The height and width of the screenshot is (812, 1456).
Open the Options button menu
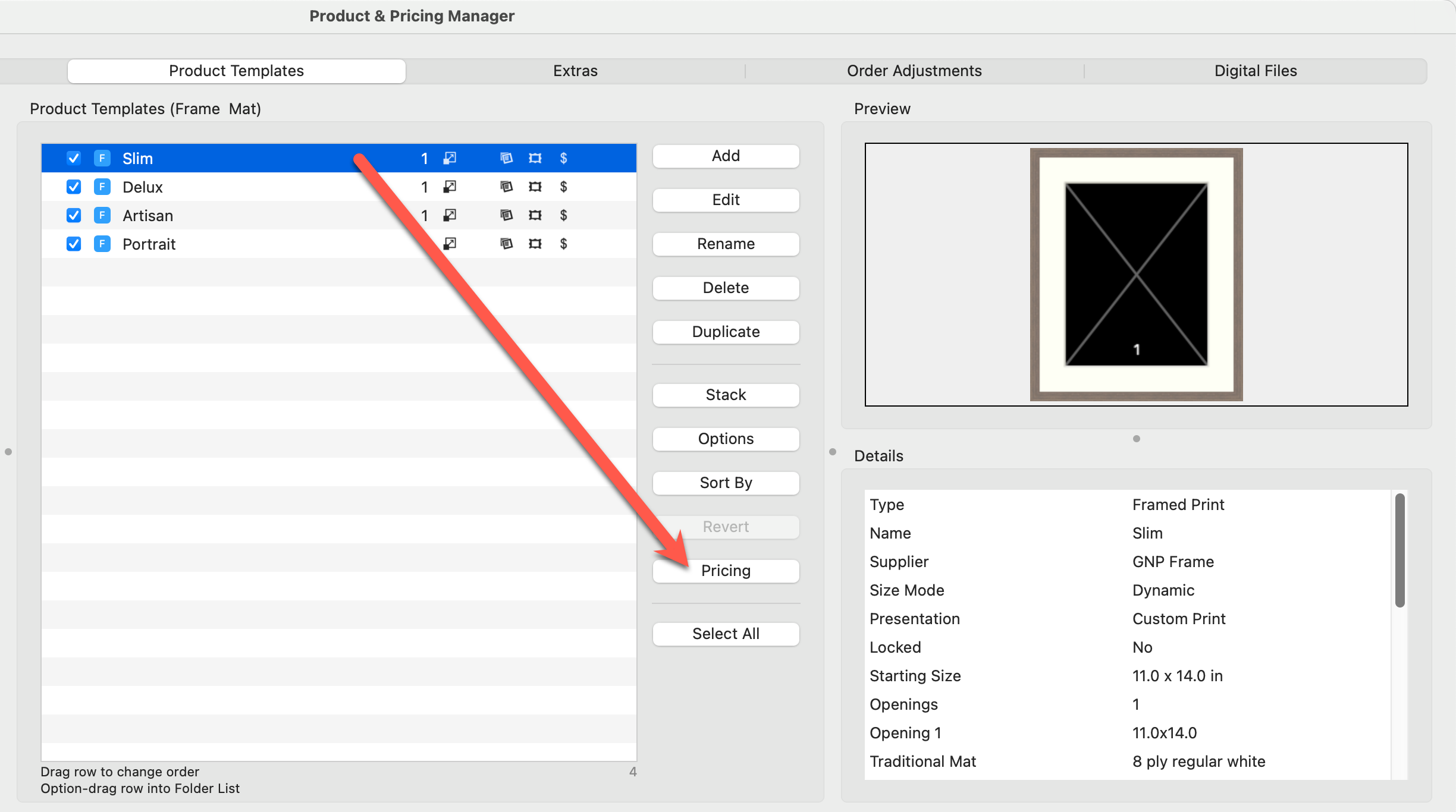[x=726, y=439]
